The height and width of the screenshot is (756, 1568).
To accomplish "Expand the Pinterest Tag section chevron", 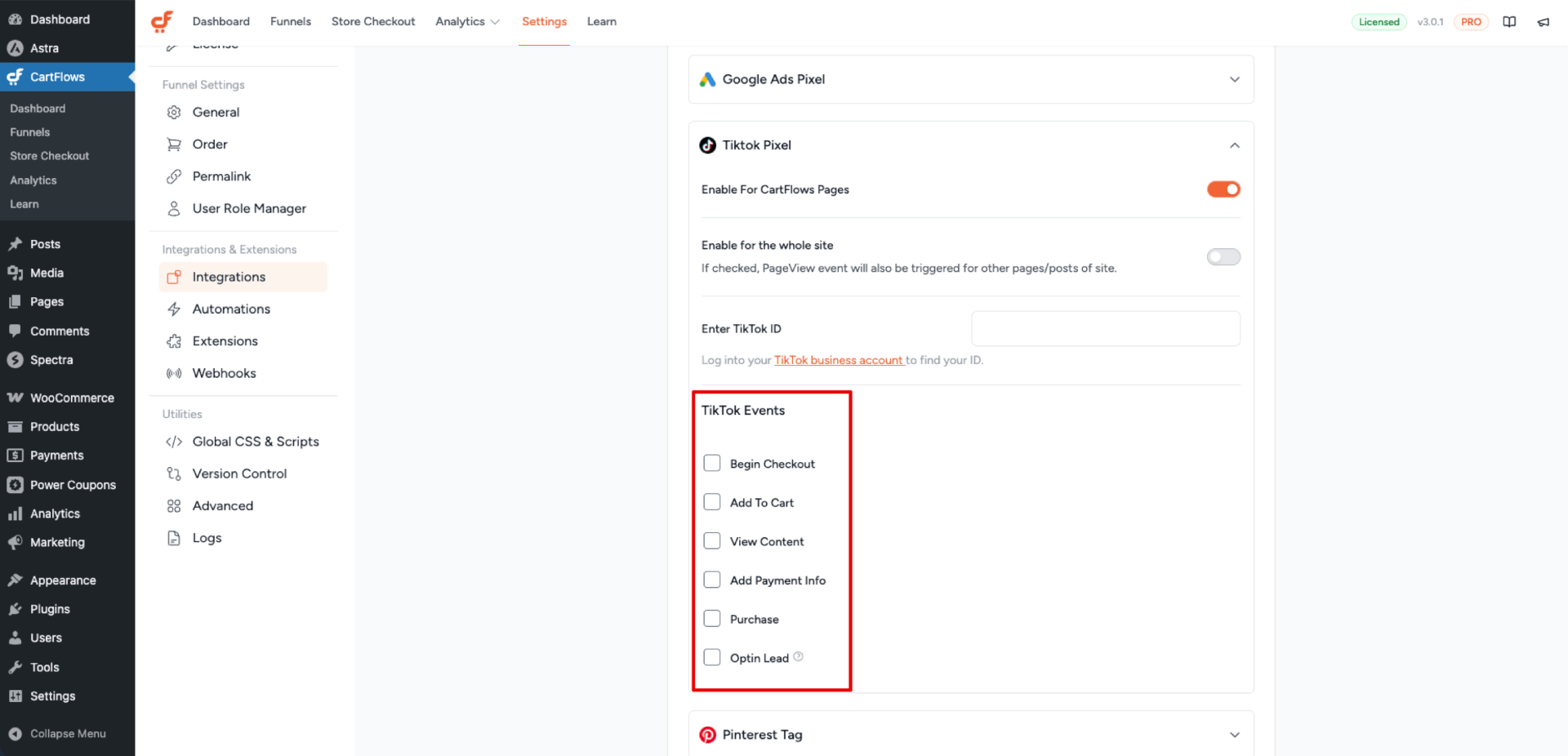I will click(1235, 735).
